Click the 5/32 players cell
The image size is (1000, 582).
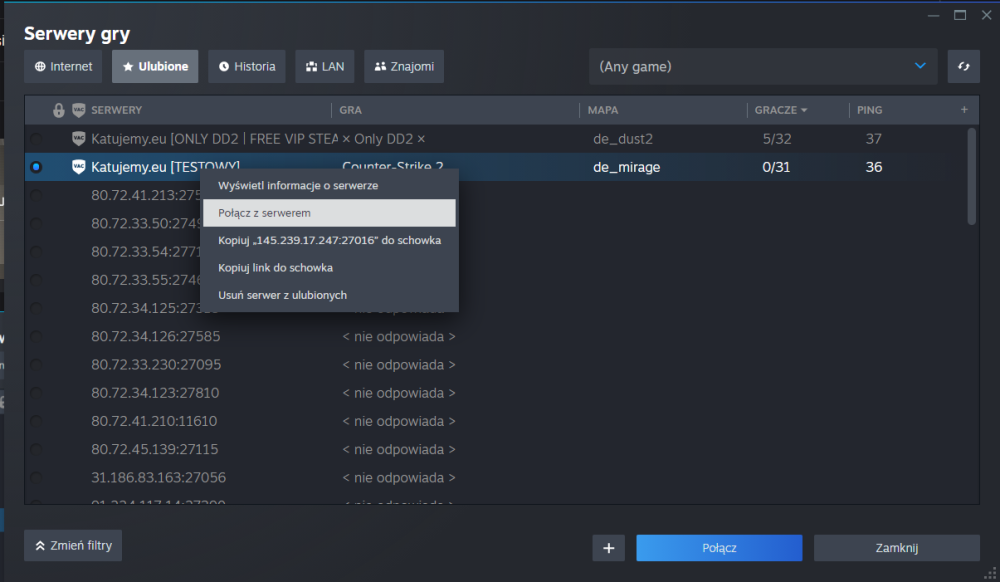pos(777,138)
